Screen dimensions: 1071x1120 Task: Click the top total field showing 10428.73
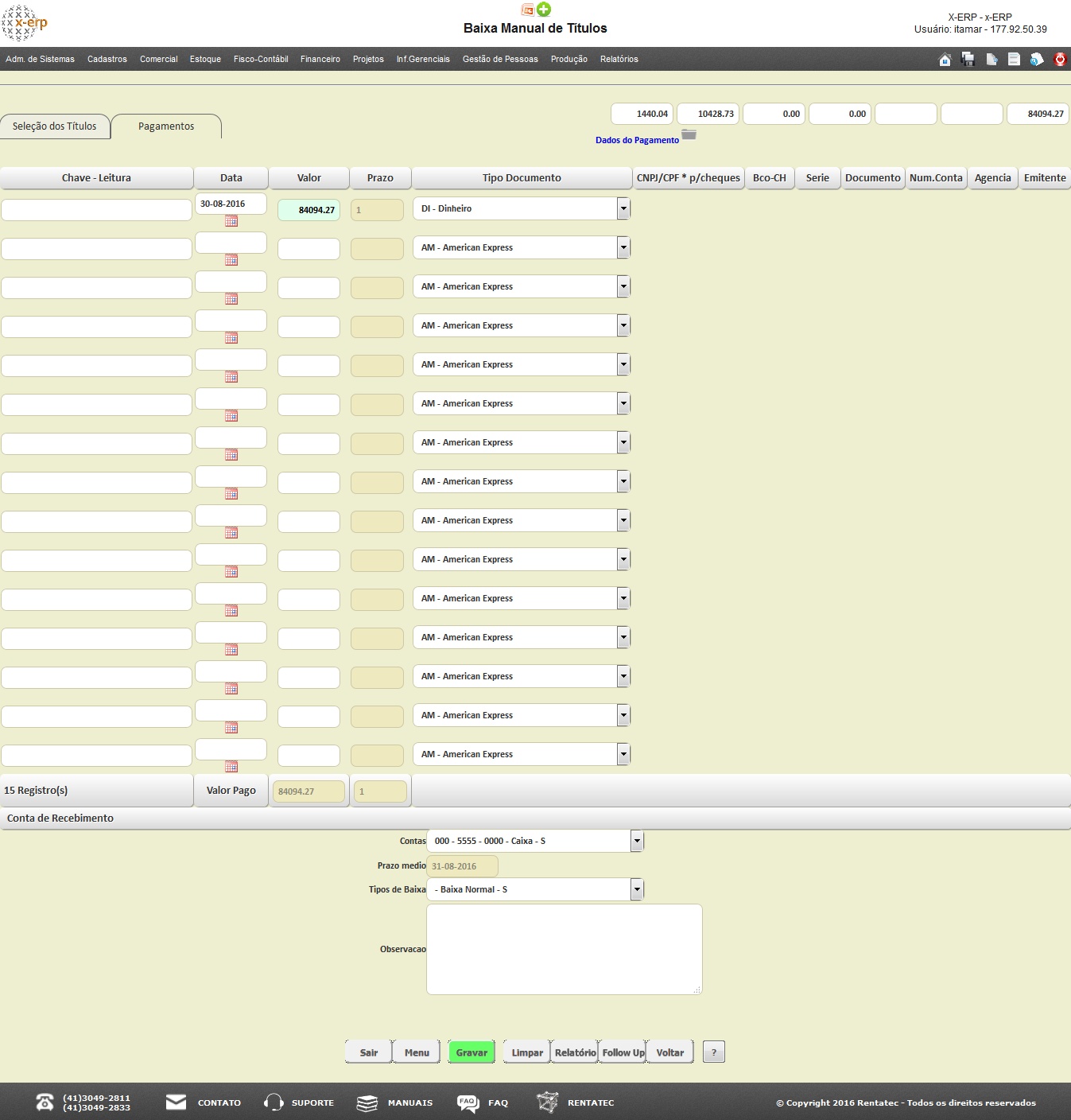[x=708, y=114]
